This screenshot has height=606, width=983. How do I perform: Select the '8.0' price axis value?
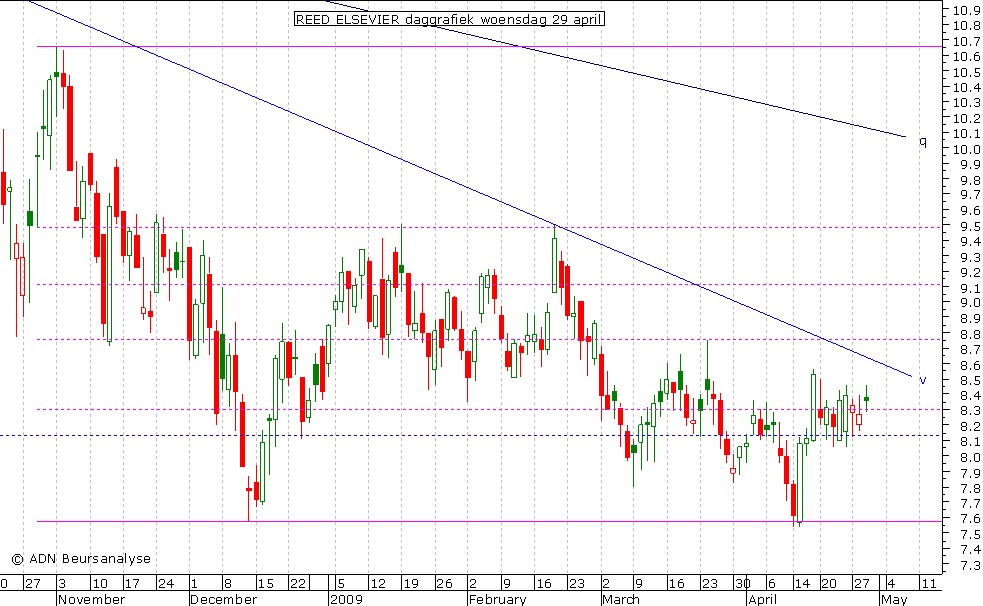pos(969,457)
